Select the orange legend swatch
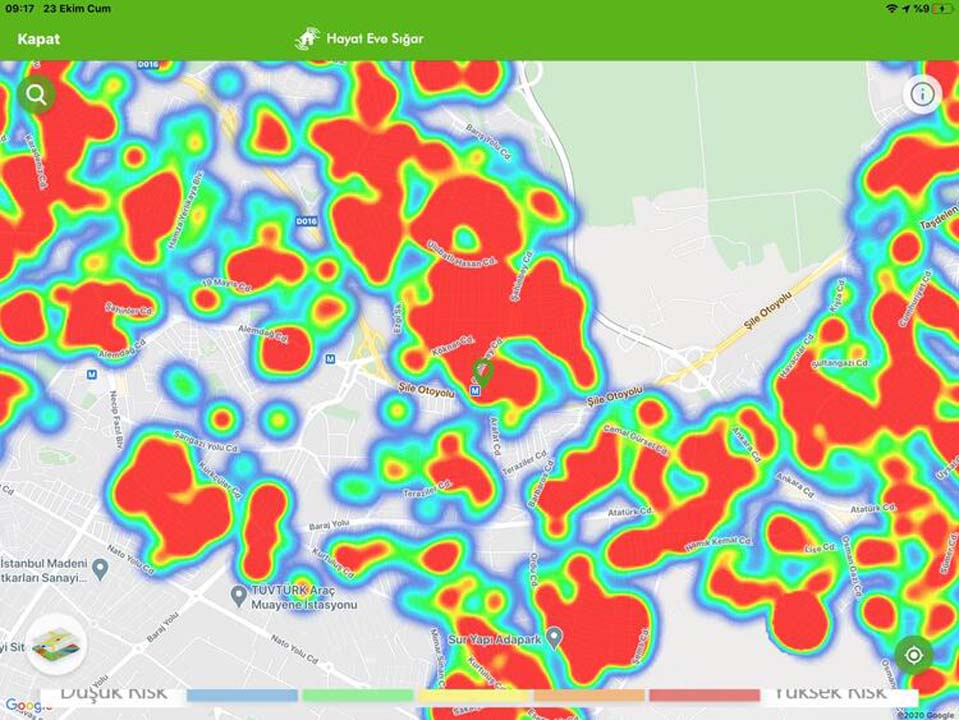 click(589, 696)
